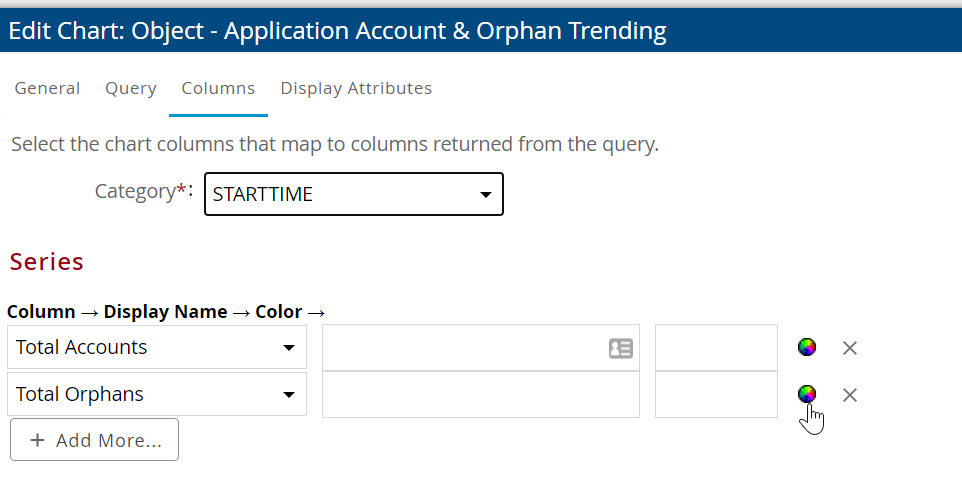Delete the Total Orphans series row
Viewport: 962px width, 500px height.
[850, 395]
